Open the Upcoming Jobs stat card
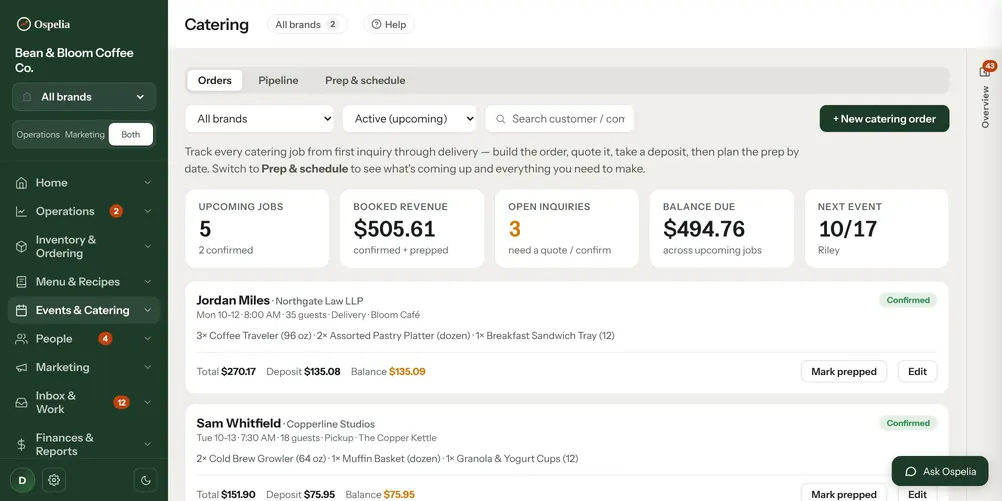This screenshot has width=1002, height=501. click(x=257, y=228)
